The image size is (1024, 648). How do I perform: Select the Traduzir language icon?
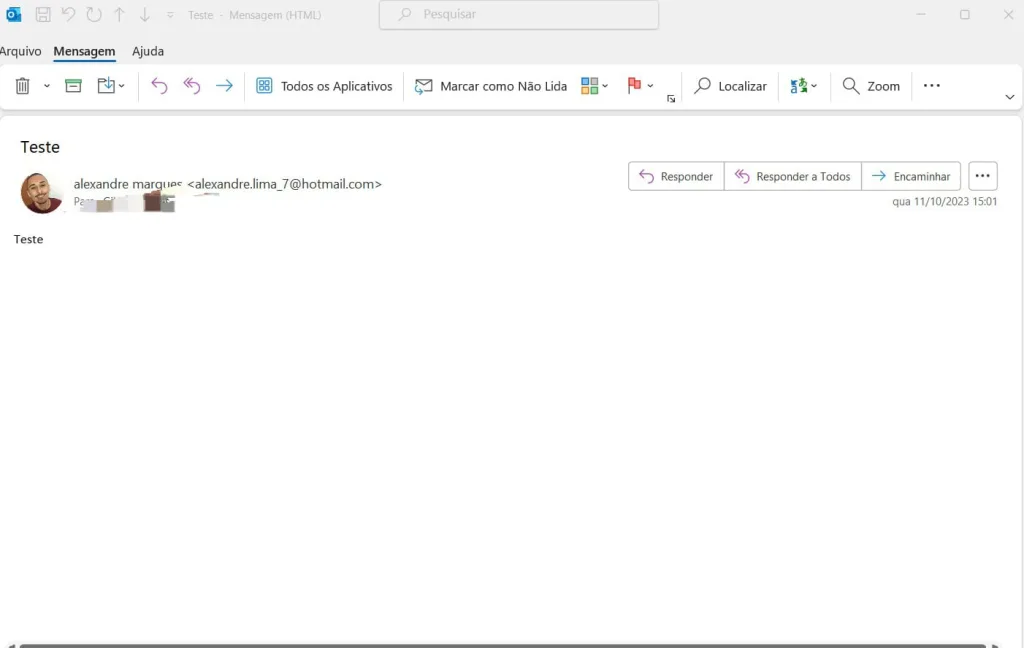(798, 86)
